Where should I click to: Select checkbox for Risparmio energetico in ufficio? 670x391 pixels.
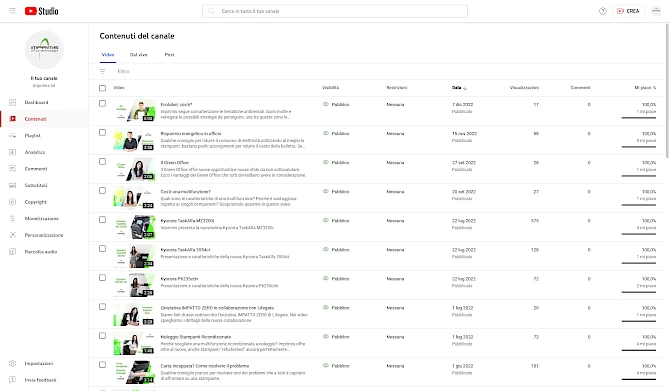[103, 132]
